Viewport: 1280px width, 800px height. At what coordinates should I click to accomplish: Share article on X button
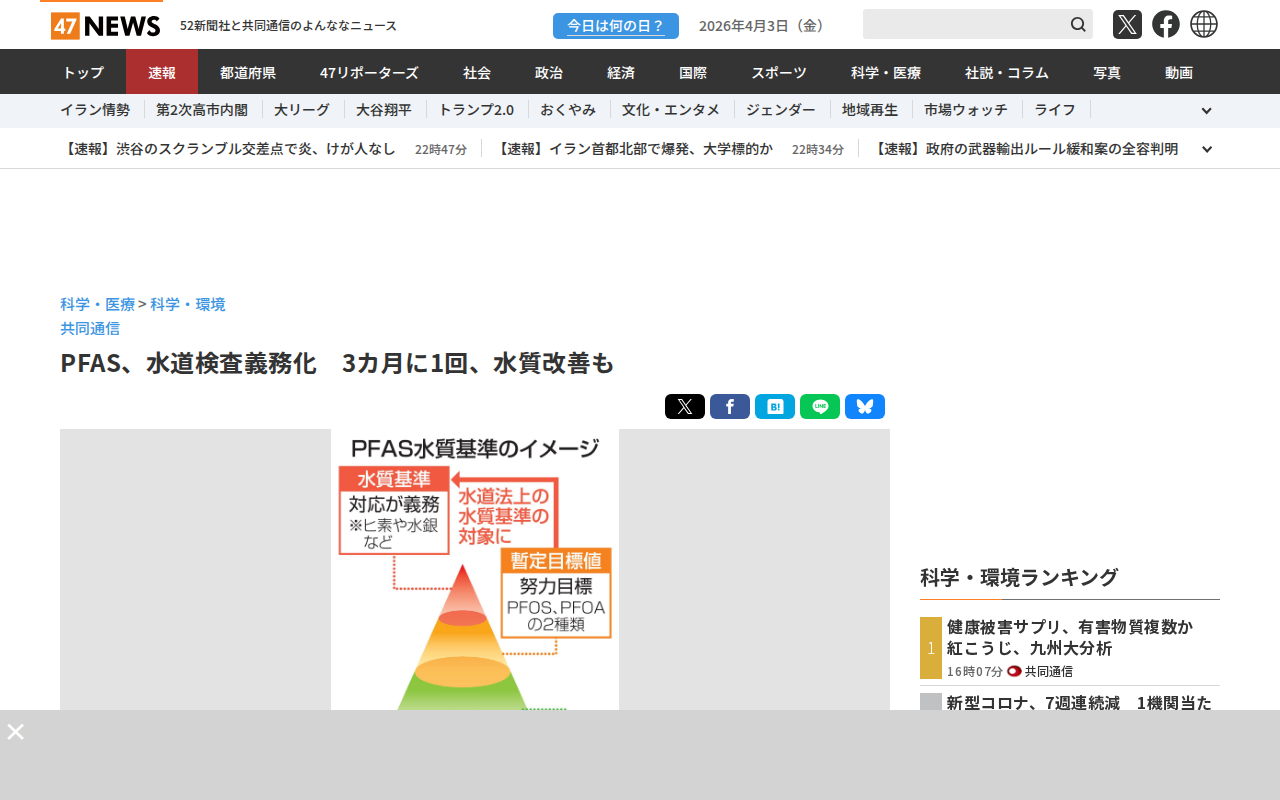[684, 406]
